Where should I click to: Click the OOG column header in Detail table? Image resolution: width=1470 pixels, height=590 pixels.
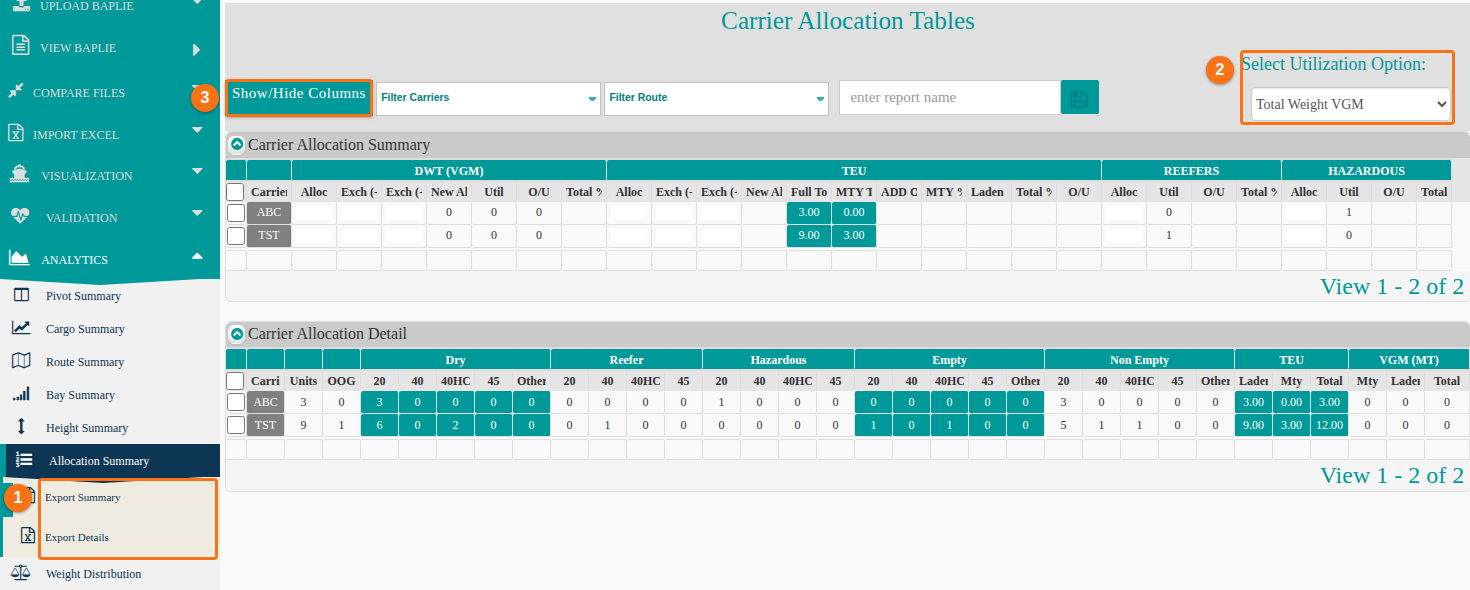coord(341,381)
